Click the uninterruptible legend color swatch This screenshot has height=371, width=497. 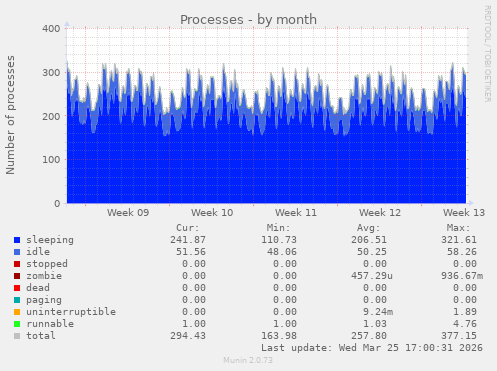click(17, 312)
